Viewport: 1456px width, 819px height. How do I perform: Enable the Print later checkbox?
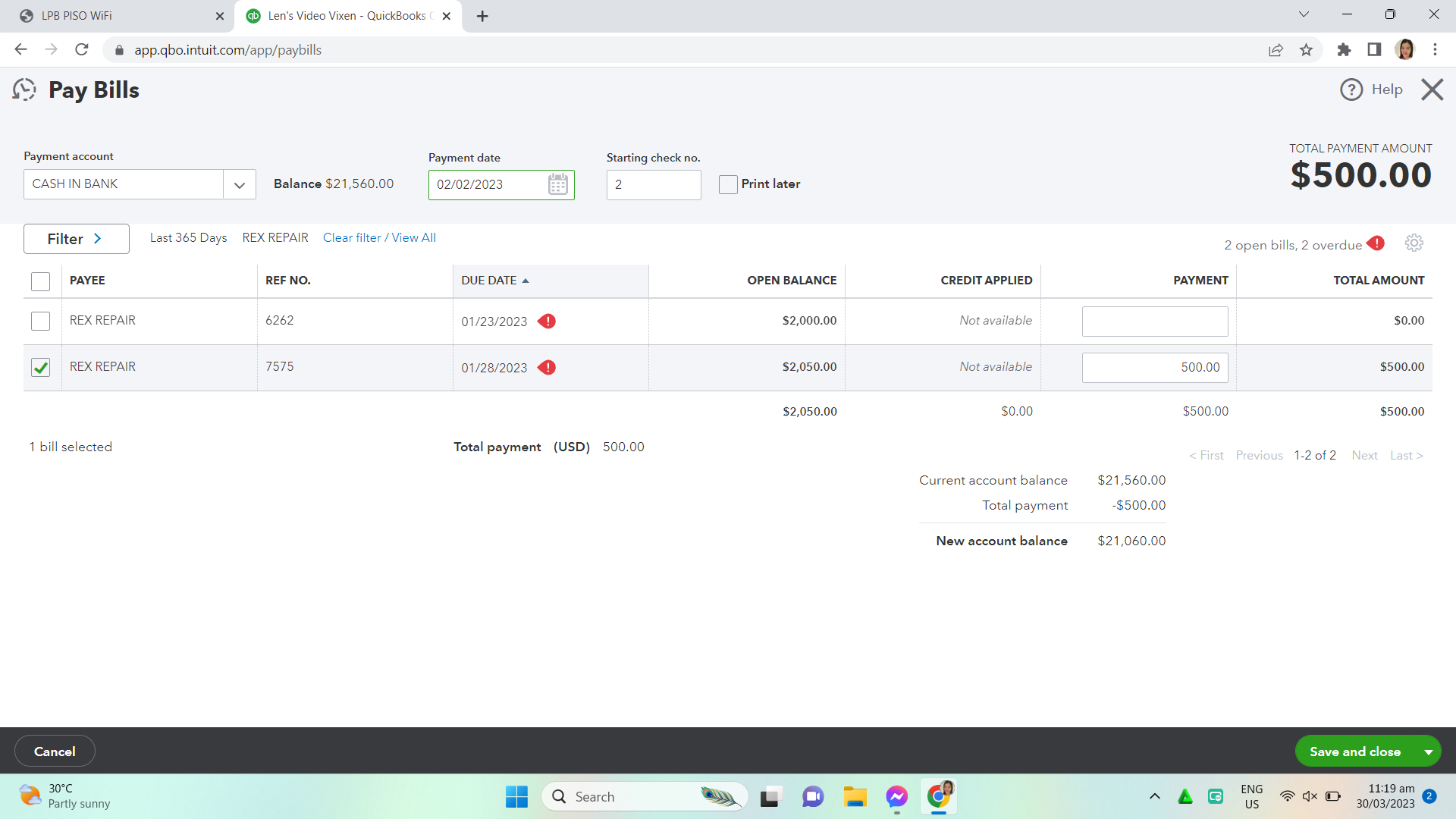point(728,184)
